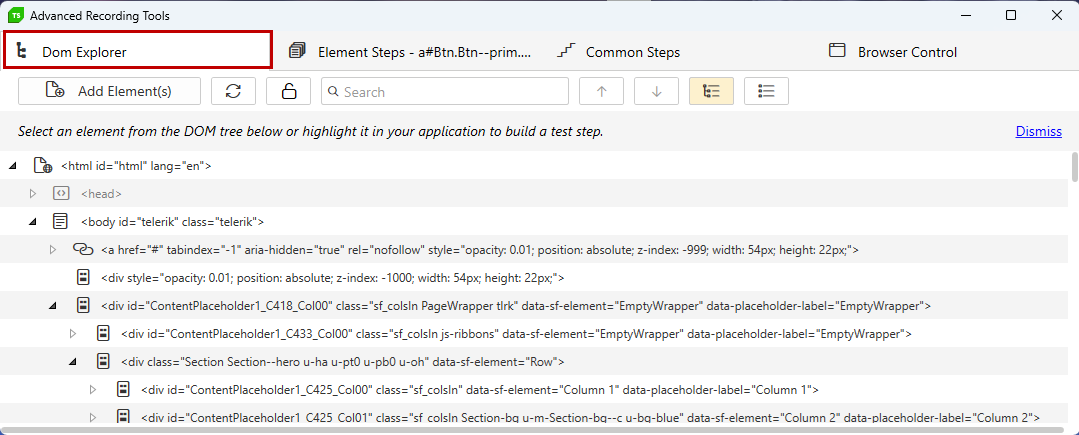Select the js-ribbons div row
This screenshot has height=435, width=1079.
coord(516,334)
